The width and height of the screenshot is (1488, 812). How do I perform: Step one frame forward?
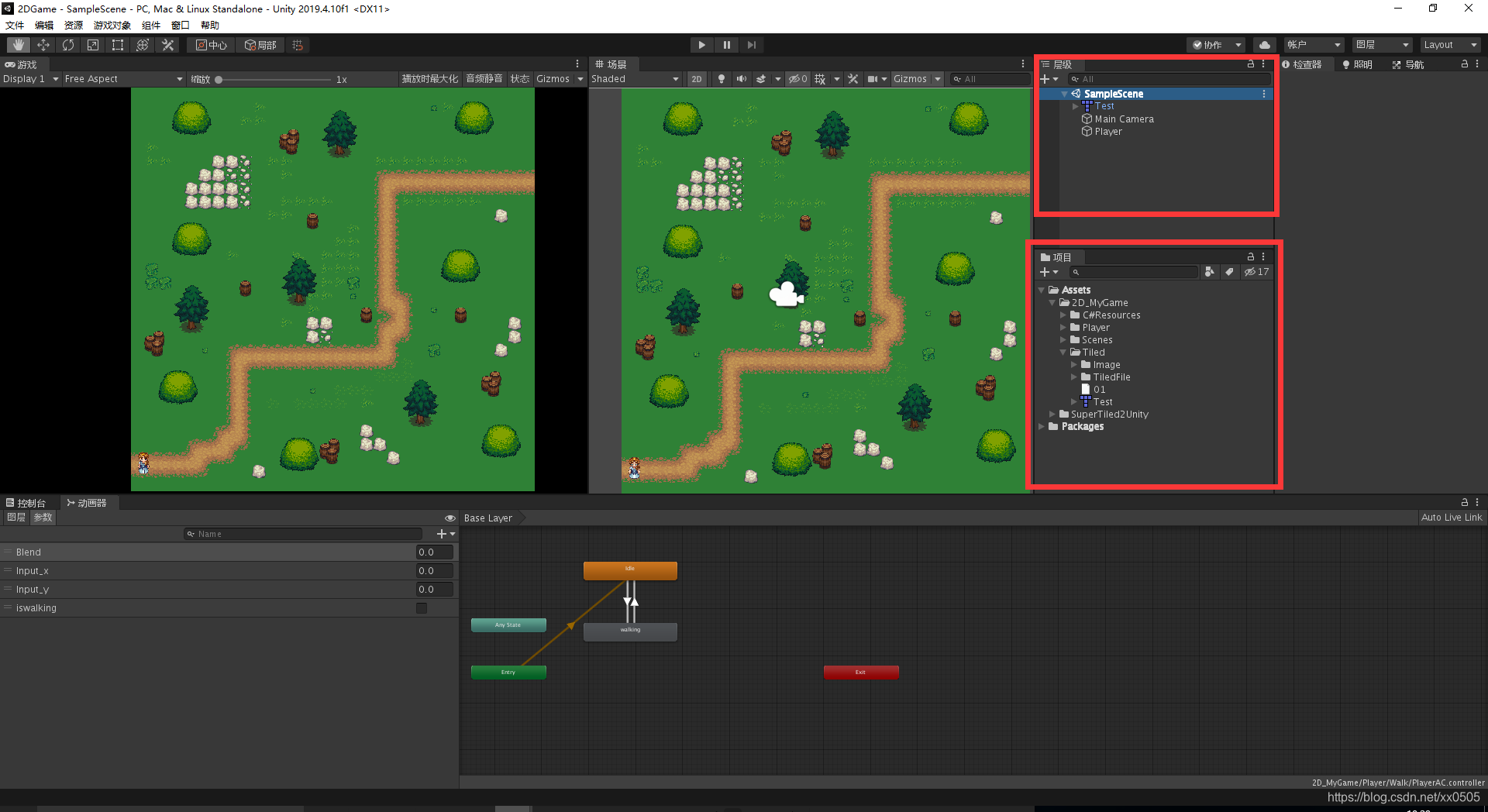click(751, 45)
